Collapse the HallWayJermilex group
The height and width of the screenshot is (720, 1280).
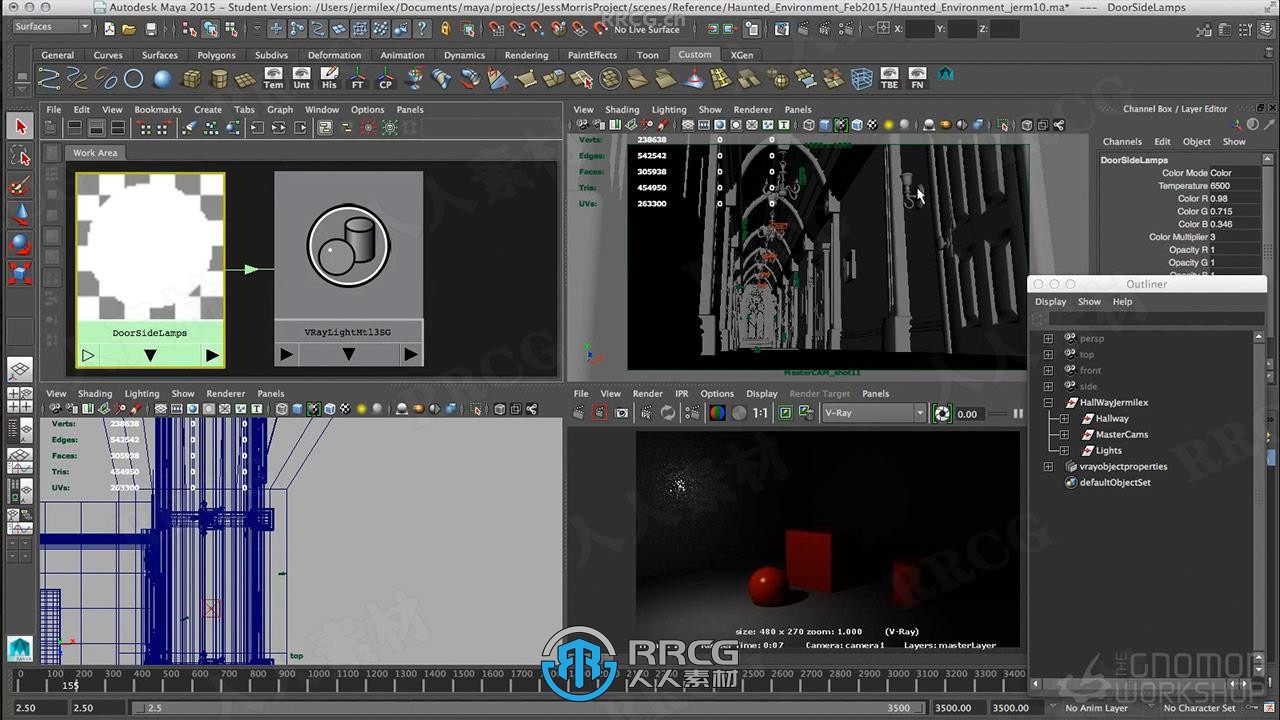(x=1048, y=403)
